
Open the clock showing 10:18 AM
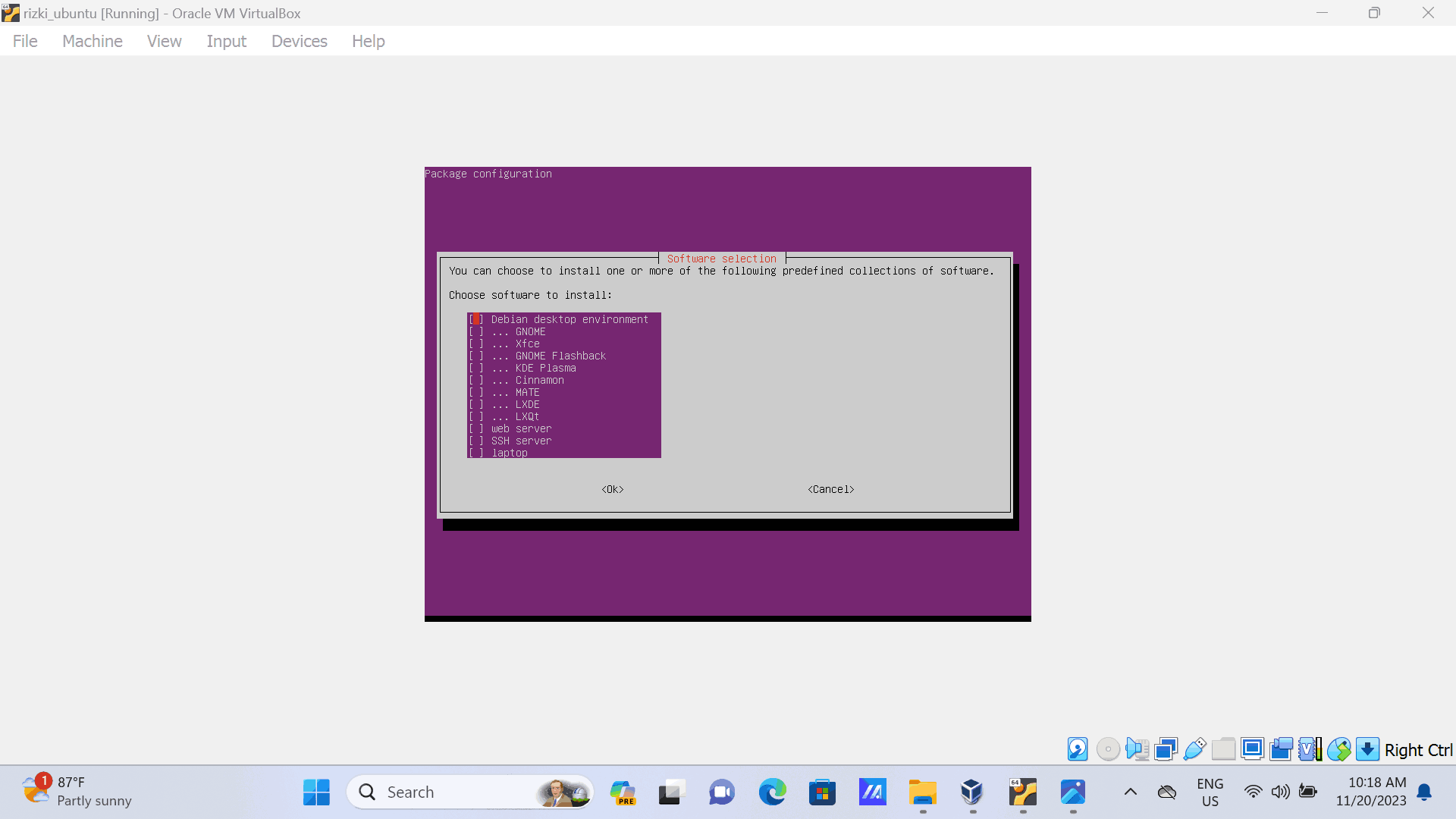[1371, 792]
